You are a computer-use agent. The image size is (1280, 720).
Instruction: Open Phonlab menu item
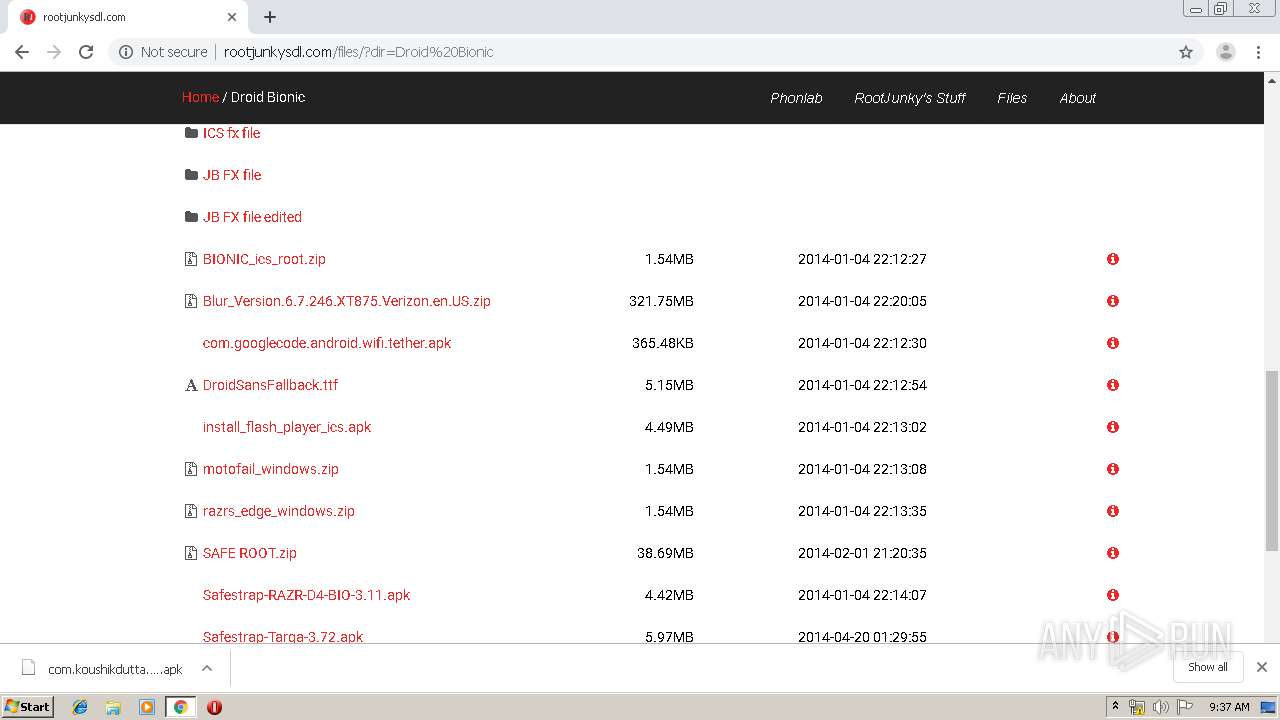pyautogui.click(x=796, y=98)
